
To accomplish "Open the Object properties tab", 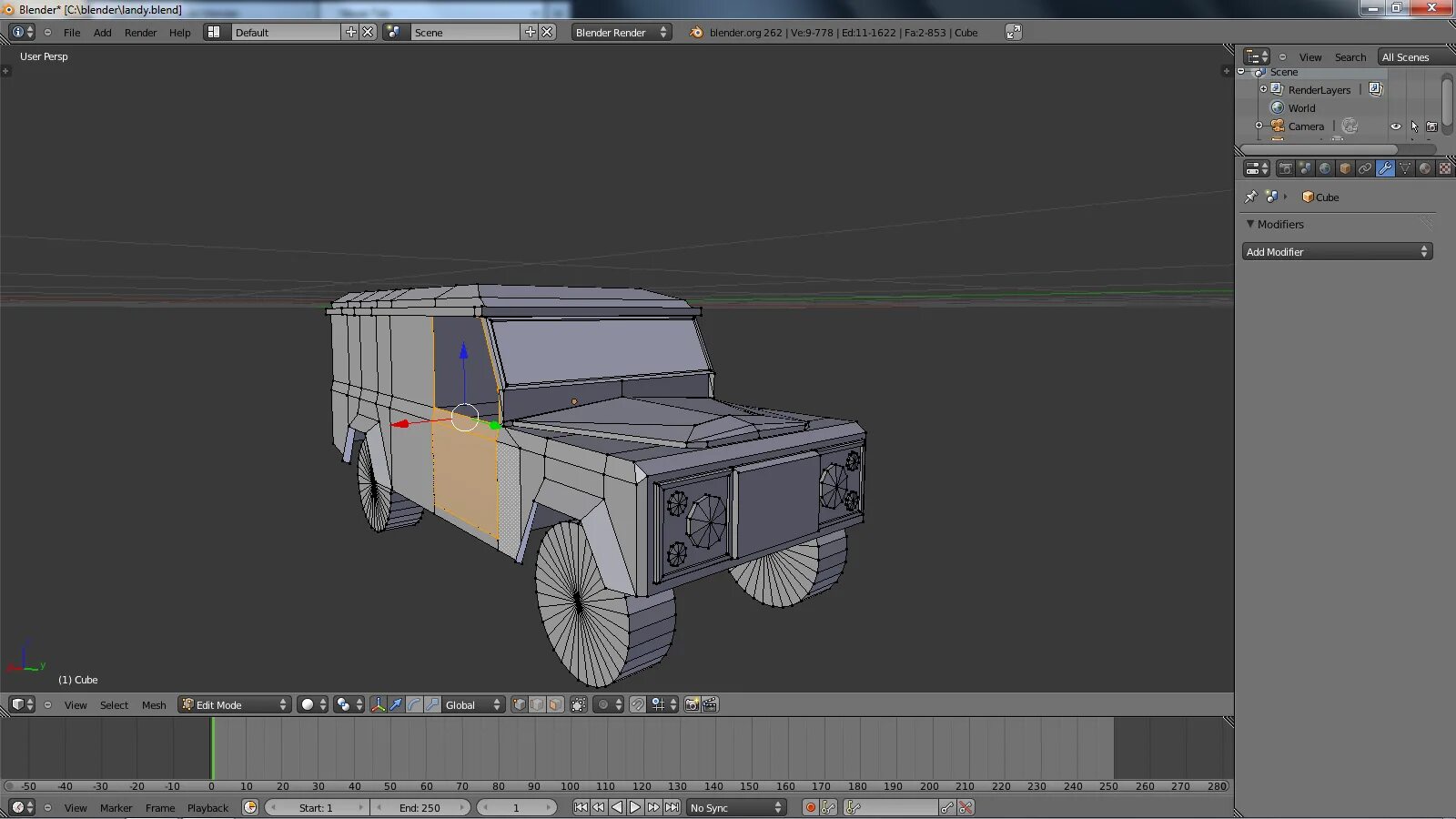I will (1345, 168).
